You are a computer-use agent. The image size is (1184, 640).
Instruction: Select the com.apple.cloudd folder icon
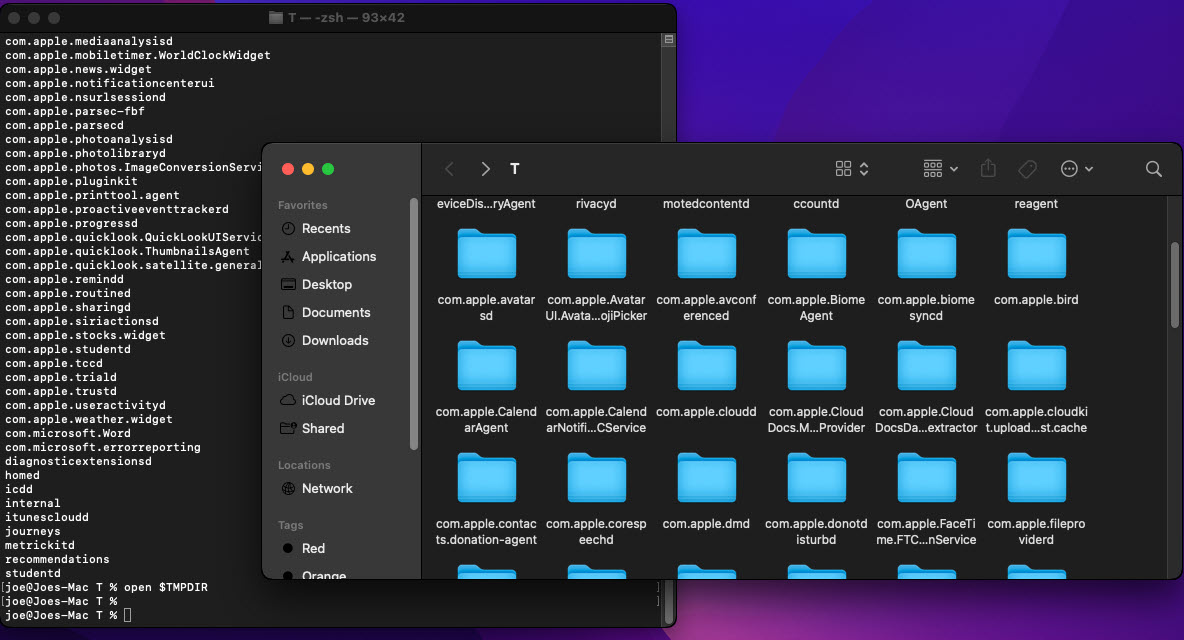pos(706,367)
